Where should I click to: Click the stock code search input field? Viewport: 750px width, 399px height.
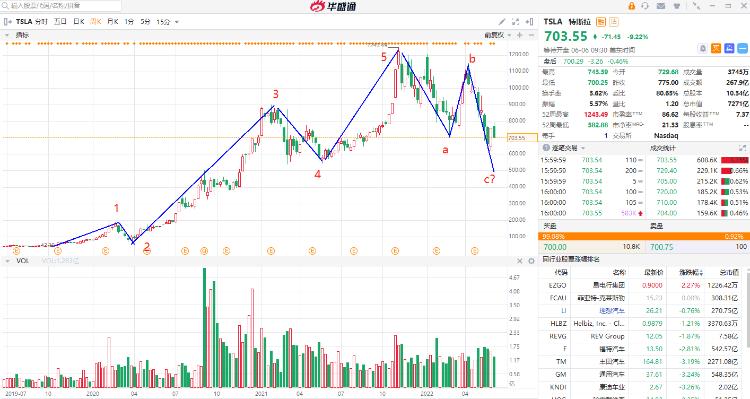point(60,6)
